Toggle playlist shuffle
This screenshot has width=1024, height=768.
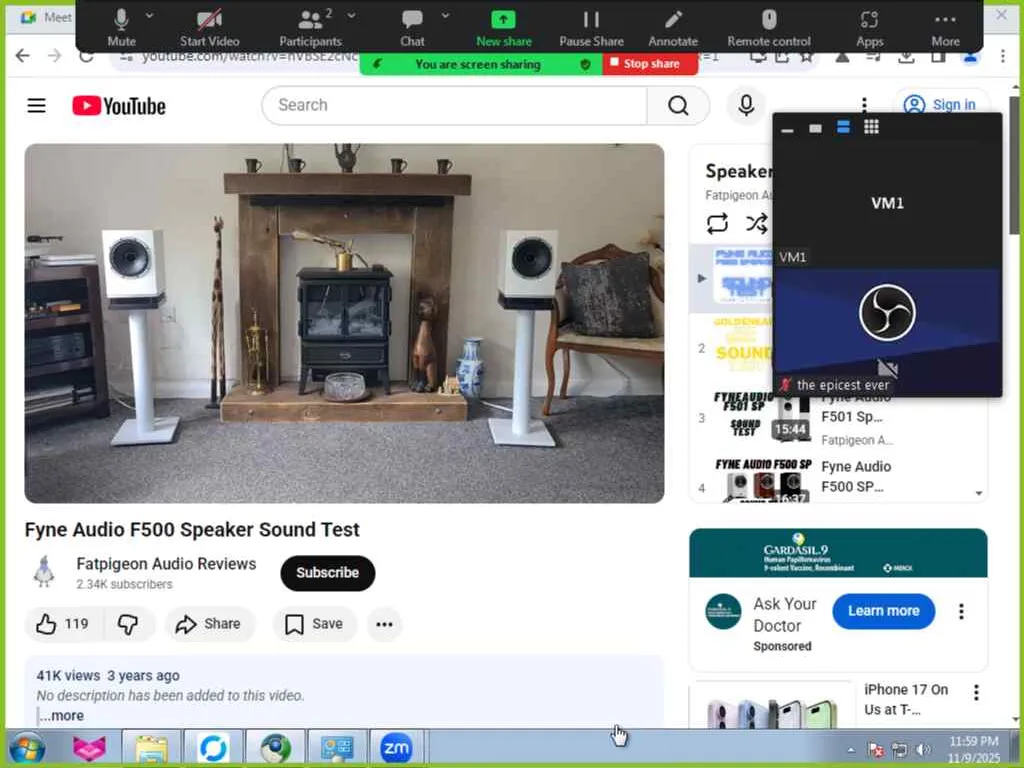(756, 223)
